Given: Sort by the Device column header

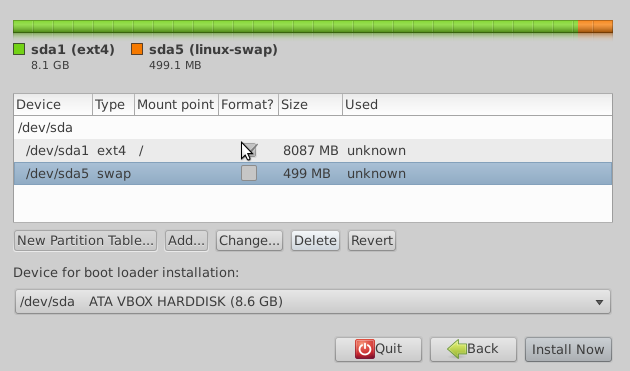Looking at the screenshot, I should coord(53,105).
